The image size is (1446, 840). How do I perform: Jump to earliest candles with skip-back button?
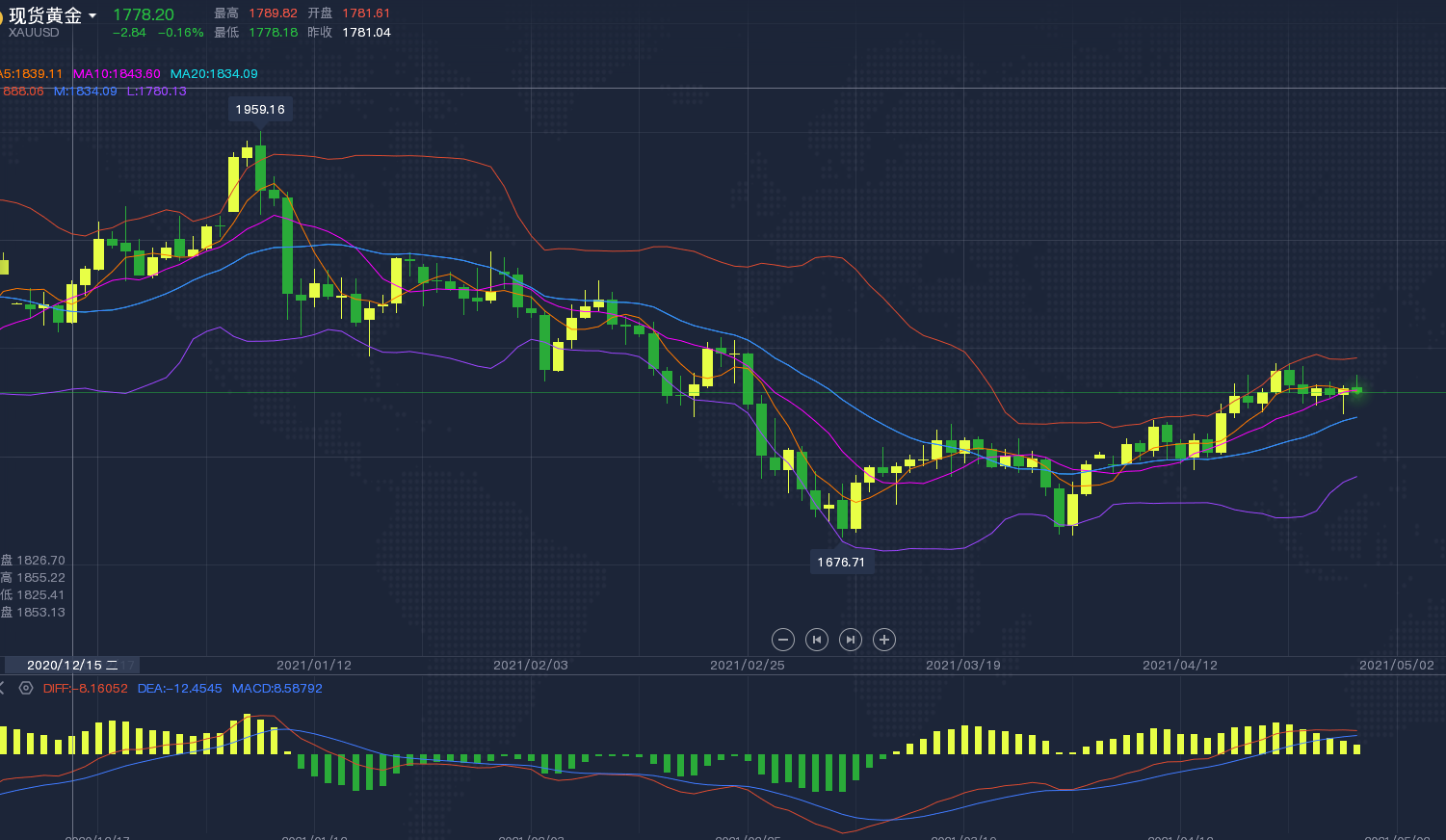click(x=817, y=640)
